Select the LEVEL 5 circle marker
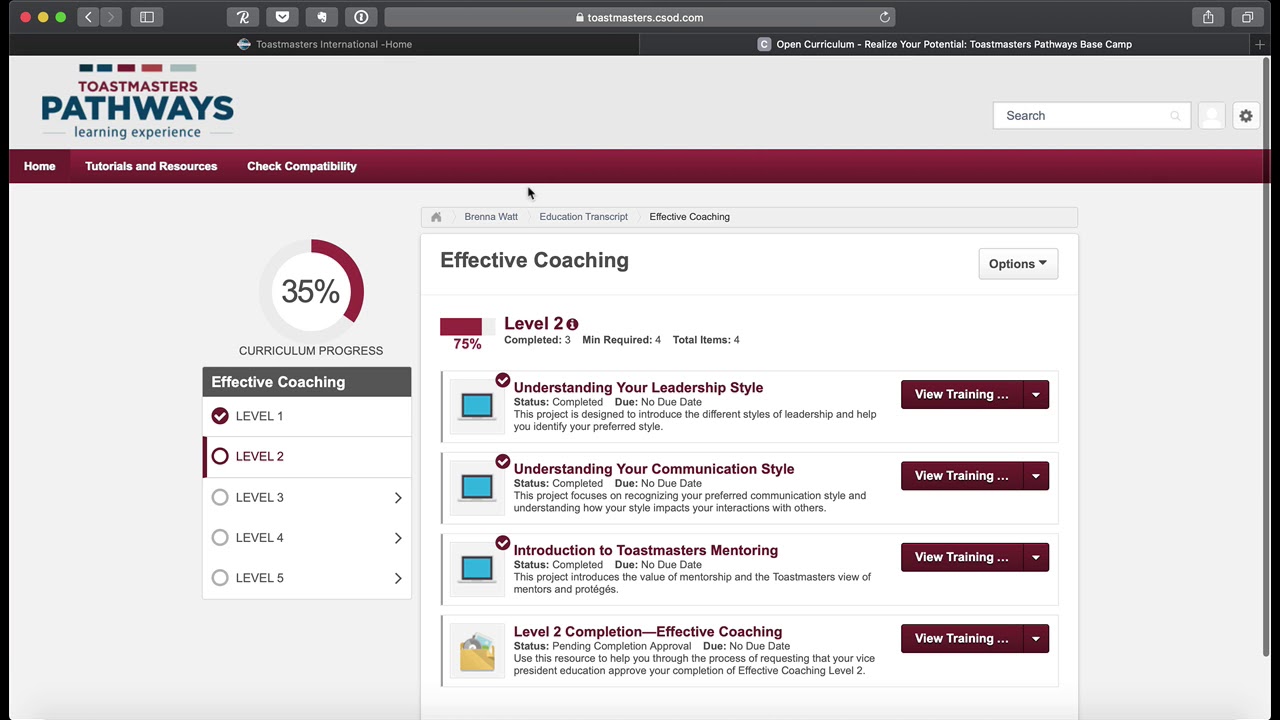 (x=220, y=578)
